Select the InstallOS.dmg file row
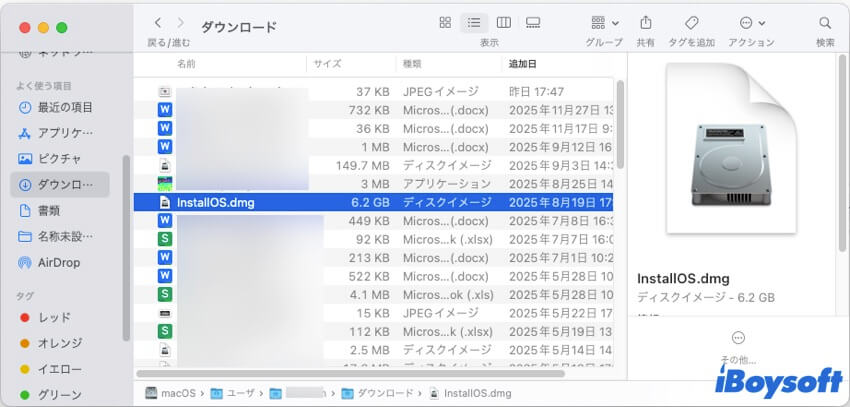The image size is (850, 407). (x=374, y=203)
